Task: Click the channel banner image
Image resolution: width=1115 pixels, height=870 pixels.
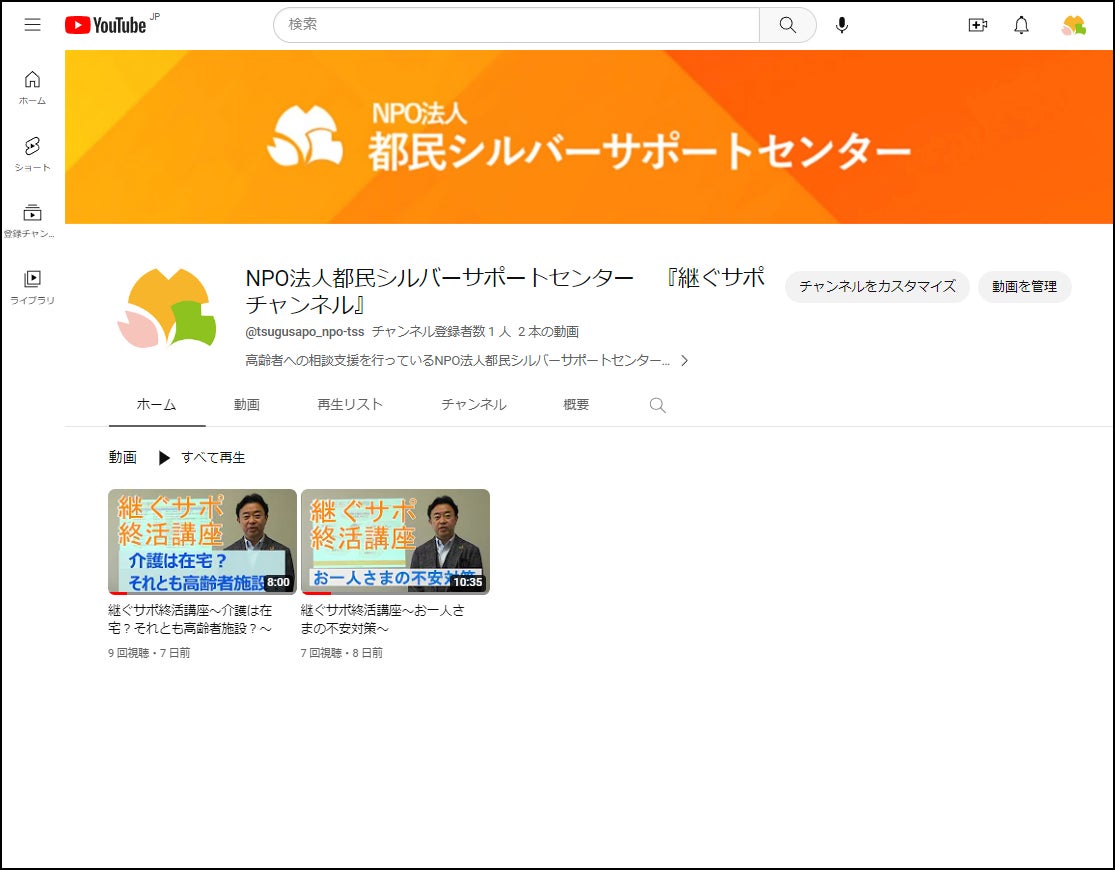Action: point(589,137)
